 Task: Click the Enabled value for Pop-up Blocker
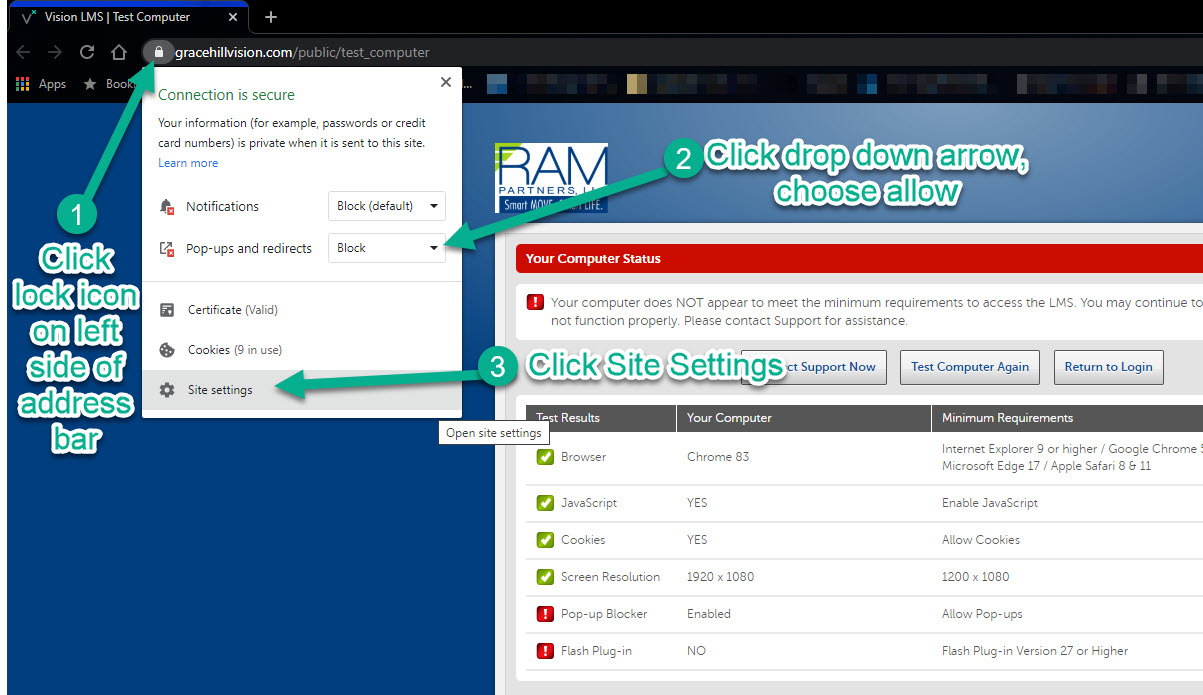click(x=709, y=614)
